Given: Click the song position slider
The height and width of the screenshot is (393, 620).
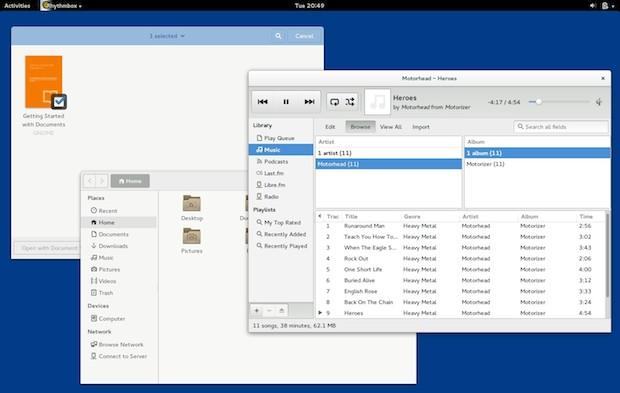Looking at the screenshot, I should pos(559,102).
